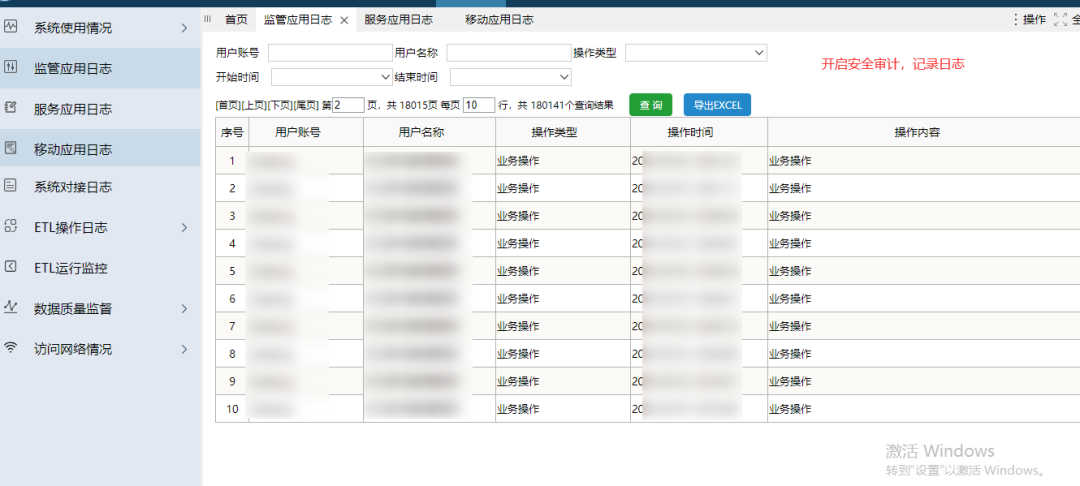Click the 系统对接日志 sidebar icon
Viewport: 1080px width, 486px height.
pyautogui.click(x=11, y=186)
